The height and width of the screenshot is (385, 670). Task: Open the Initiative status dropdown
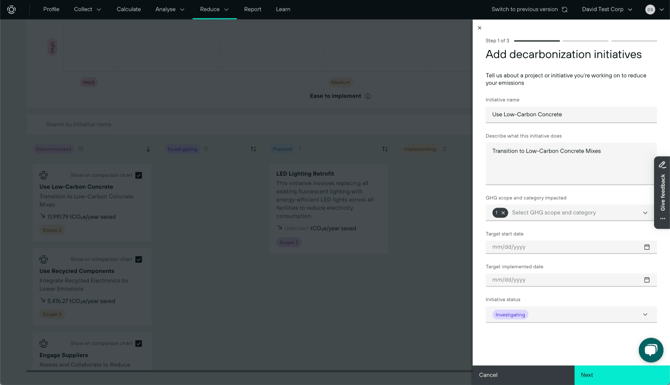pos(571,314)
